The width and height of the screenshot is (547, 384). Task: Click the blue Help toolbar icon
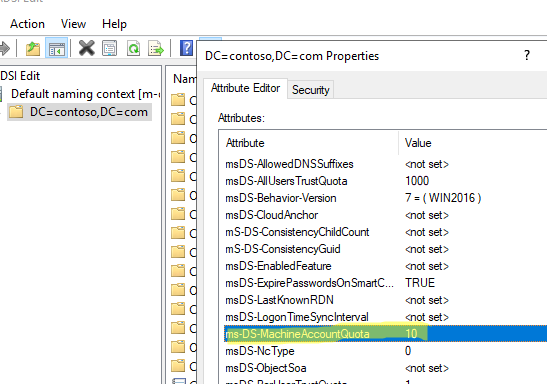click(186, 48)
